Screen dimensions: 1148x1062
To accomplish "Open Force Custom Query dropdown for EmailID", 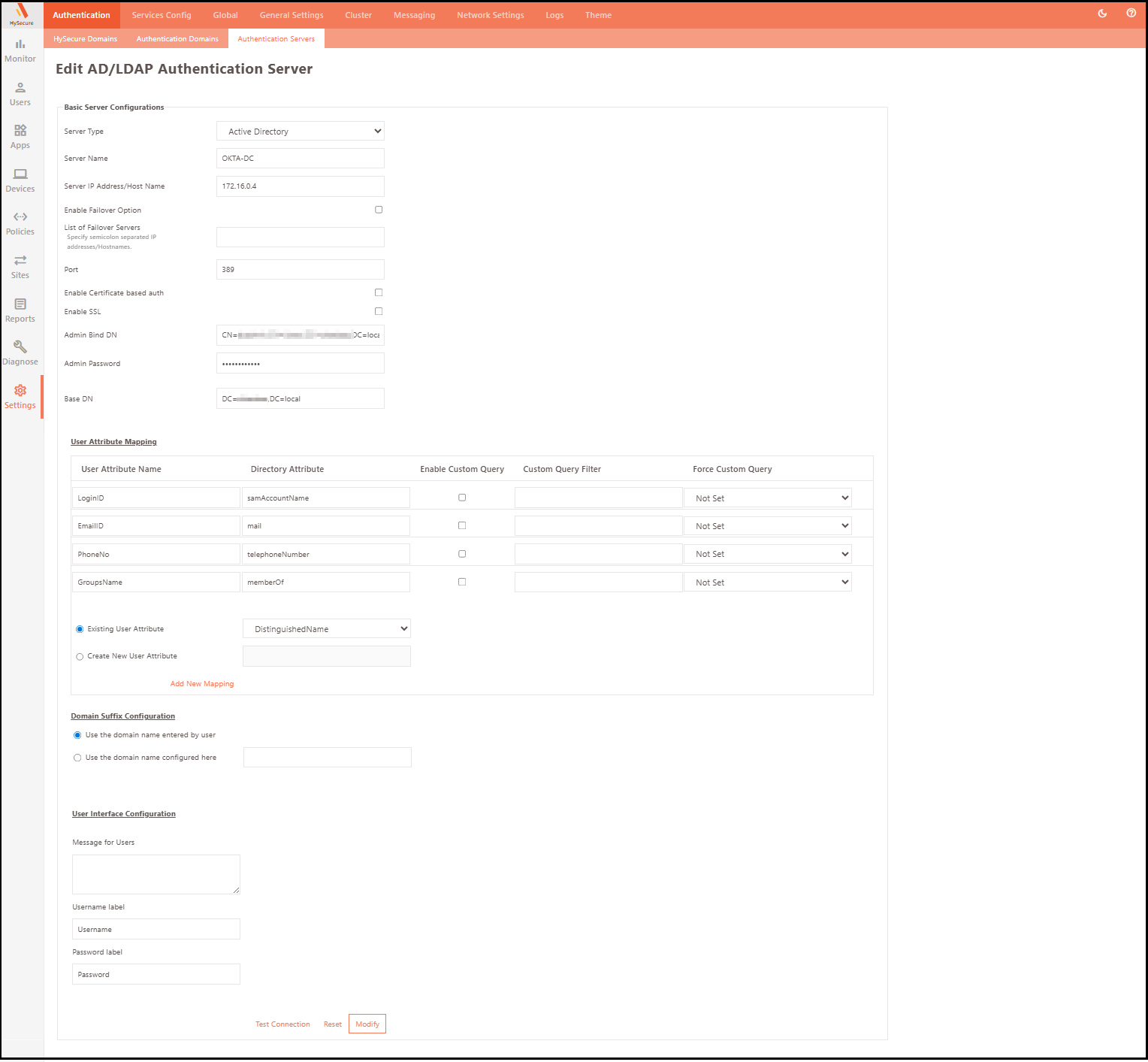I will (767, 526).
